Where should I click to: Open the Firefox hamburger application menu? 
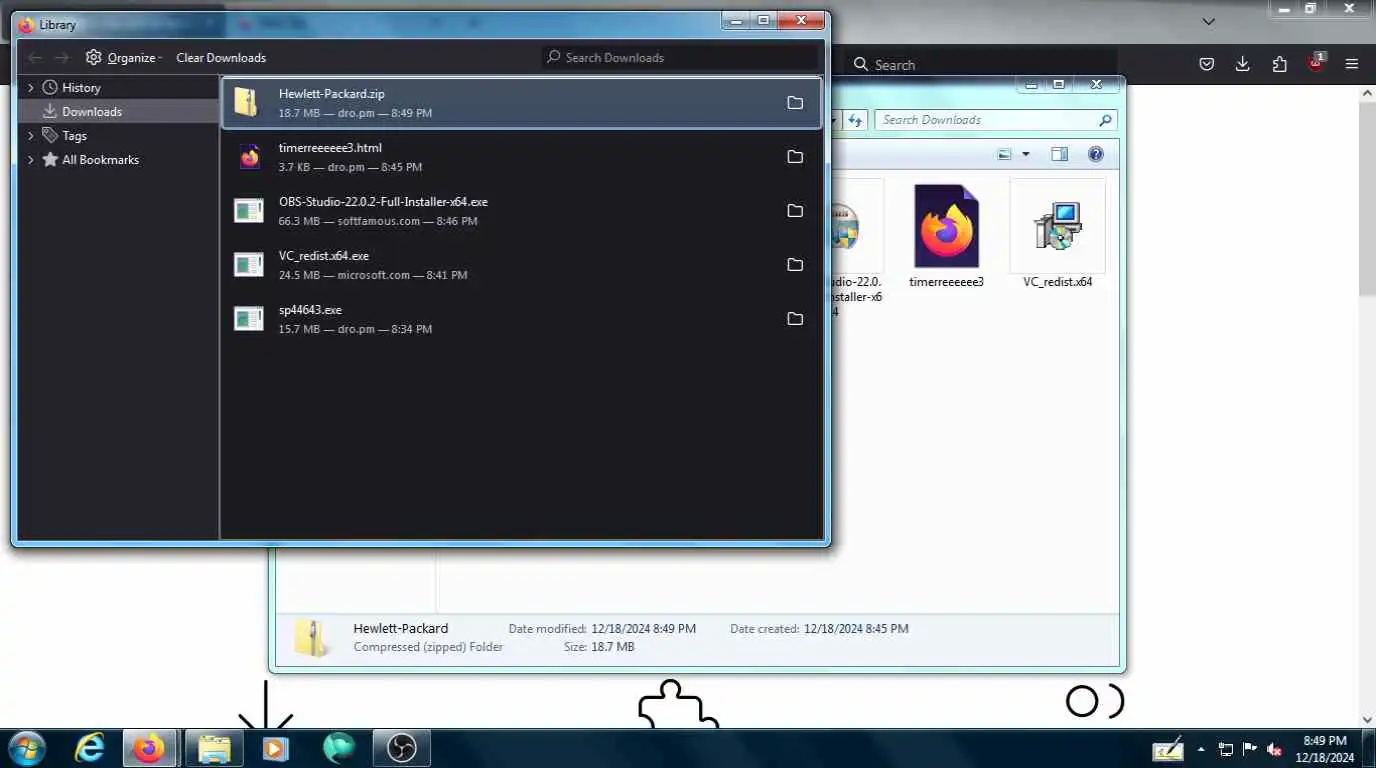[x=1352, y=64]
